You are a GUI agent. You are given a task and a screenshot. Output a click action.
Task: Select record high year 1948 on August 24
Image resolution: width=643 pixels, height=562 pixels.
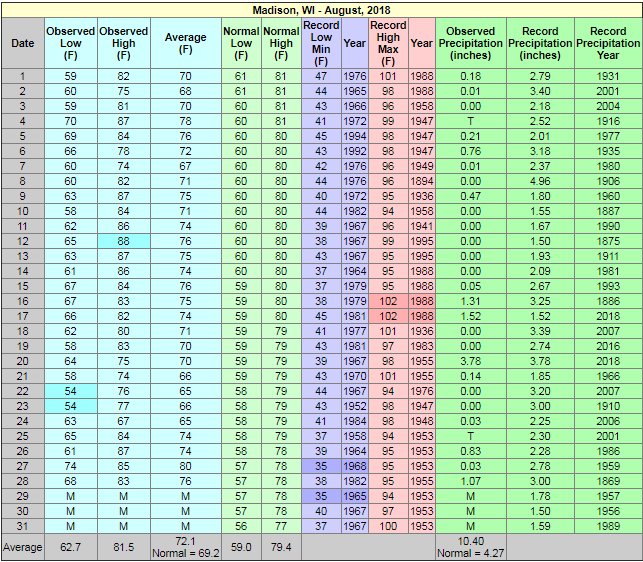422,421
